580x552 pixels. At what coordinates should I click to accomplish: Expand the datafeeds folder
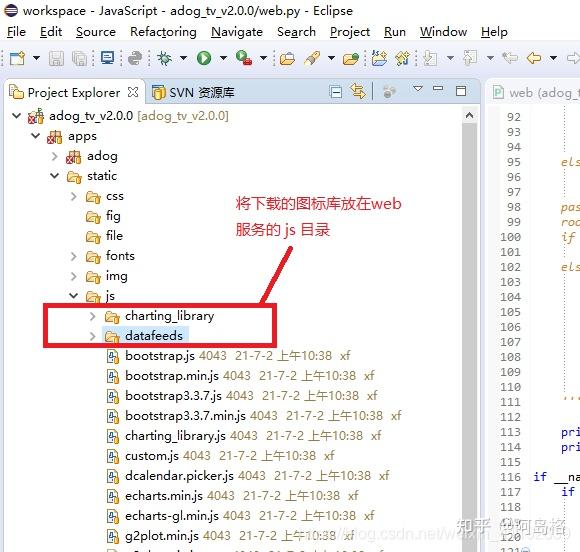[x=92, y=336]
